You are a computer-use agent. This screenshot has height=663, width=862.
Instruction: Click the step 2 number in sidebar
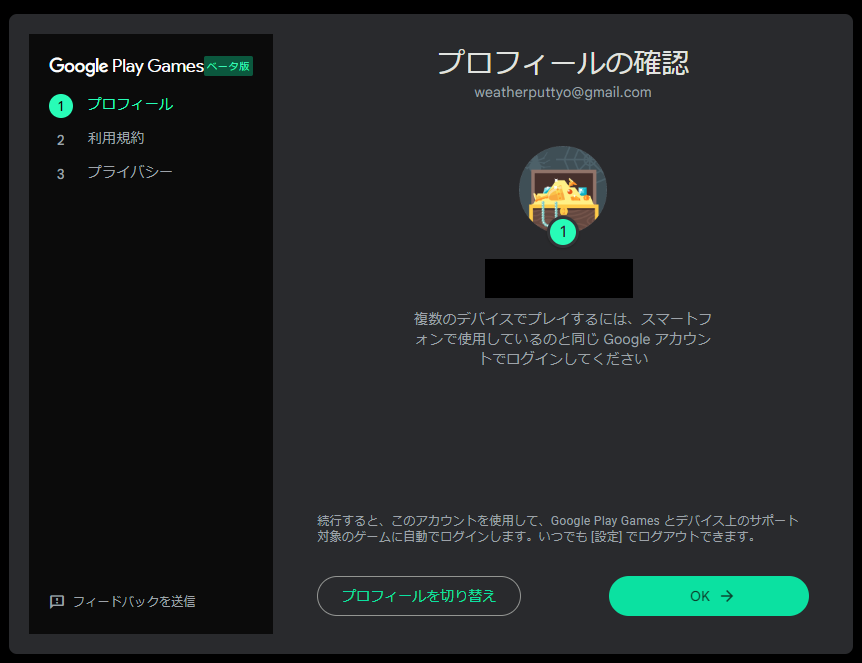(x=60, y=140)
